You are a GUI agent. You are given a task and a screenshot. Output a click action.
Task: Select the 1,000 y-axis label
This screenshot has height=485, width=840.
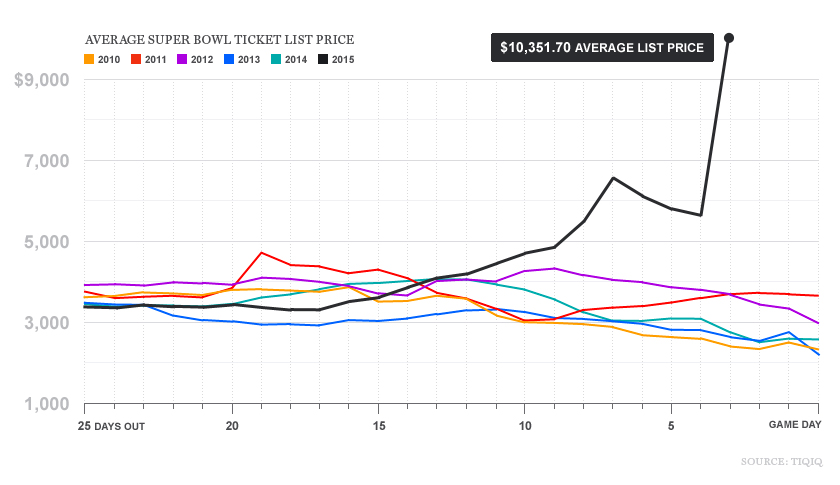(x=46, y=404)
